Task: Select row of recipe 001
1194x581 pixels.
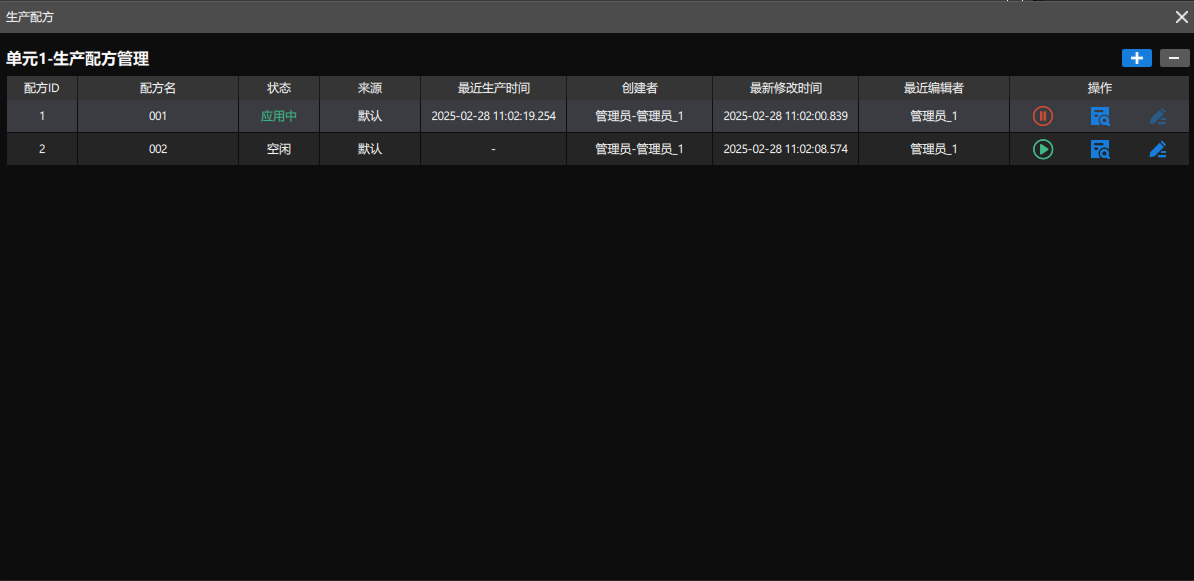Action: pos(400,116)
